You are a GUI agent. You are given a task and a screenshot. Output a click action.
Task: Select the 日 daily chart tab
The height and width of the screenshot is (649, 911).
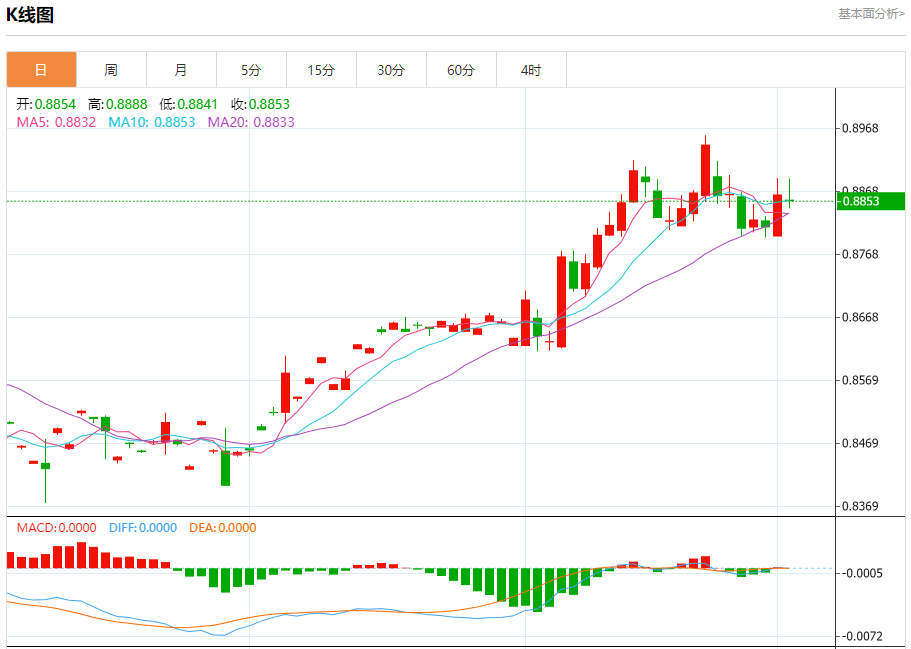[41, 70]
